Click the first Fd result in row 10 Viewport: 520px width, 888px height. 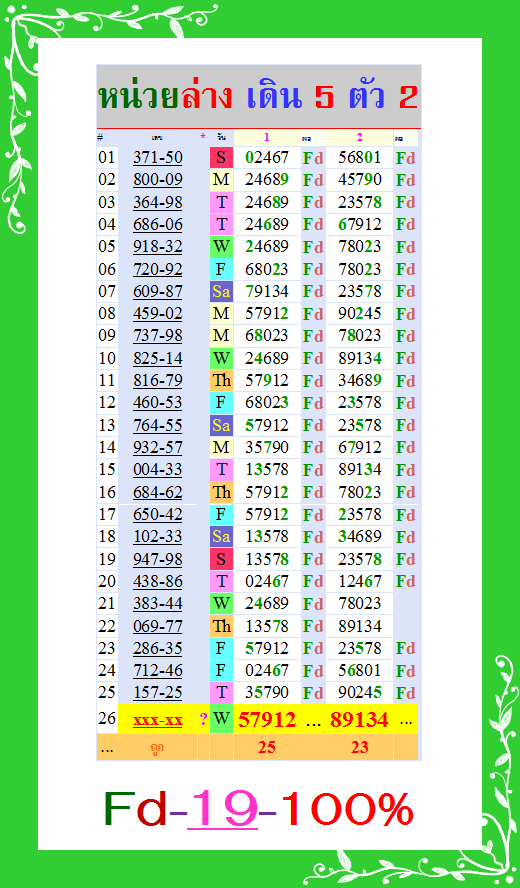[313, 359]
